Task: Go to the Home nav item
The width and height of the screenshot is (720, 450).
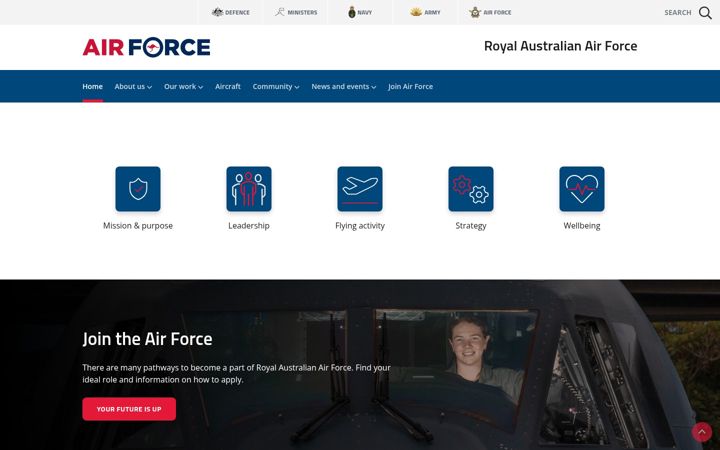Action: click(x=92, y=86)
